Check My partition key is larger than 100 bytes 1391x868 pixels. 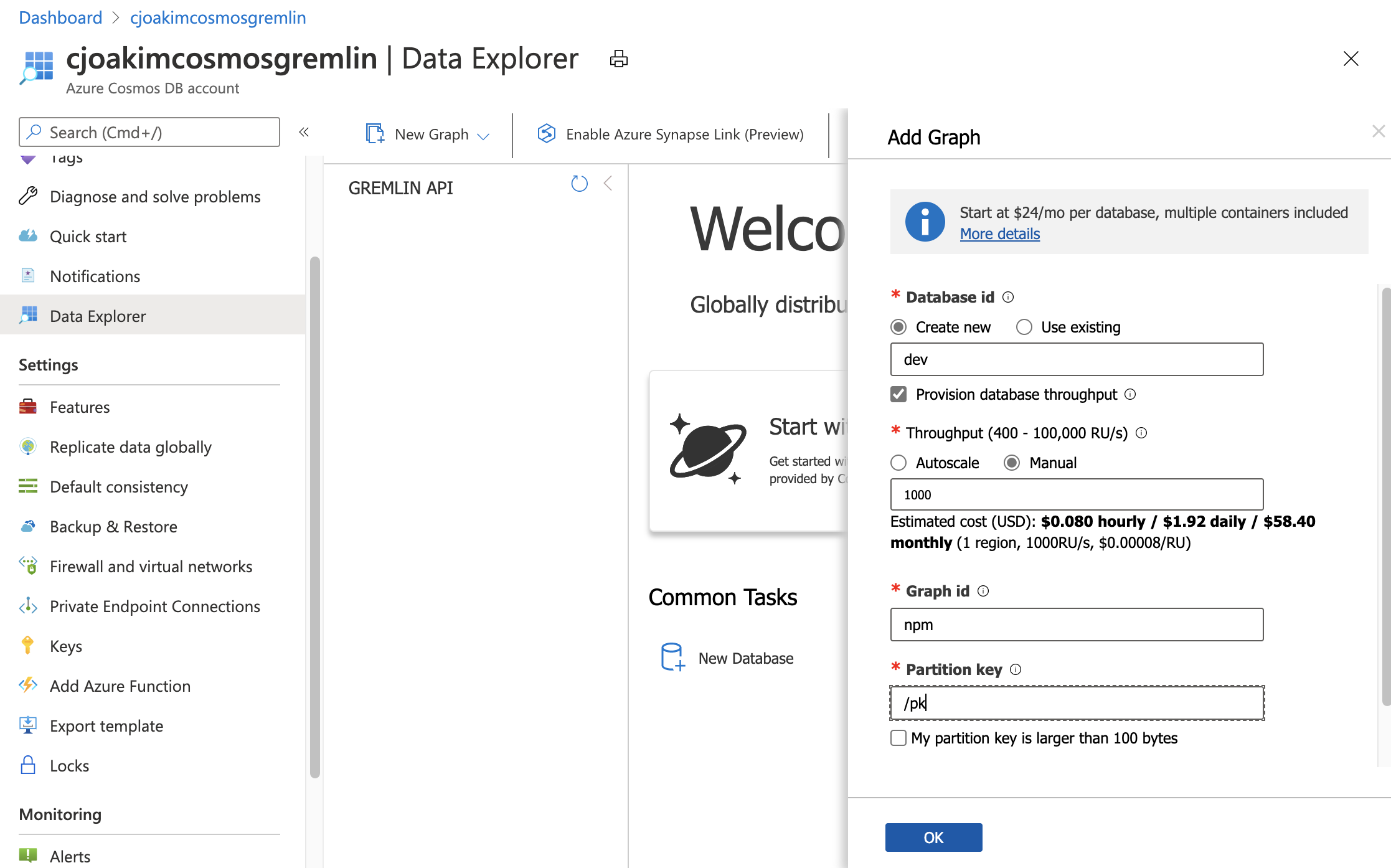click(x=897, y=738)
